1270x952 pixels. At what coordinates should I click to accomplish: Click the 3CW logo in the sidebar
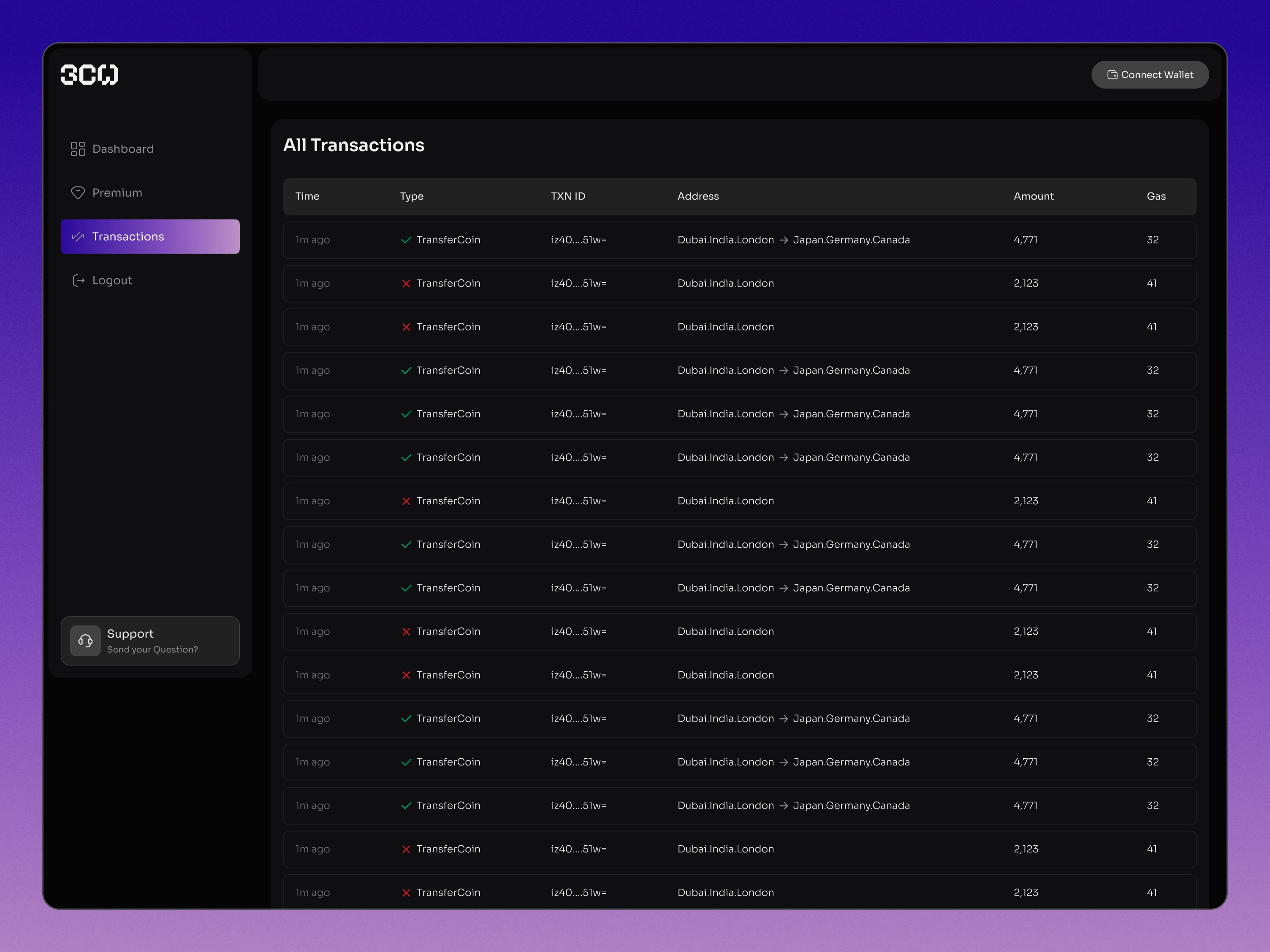click(90, 75)
